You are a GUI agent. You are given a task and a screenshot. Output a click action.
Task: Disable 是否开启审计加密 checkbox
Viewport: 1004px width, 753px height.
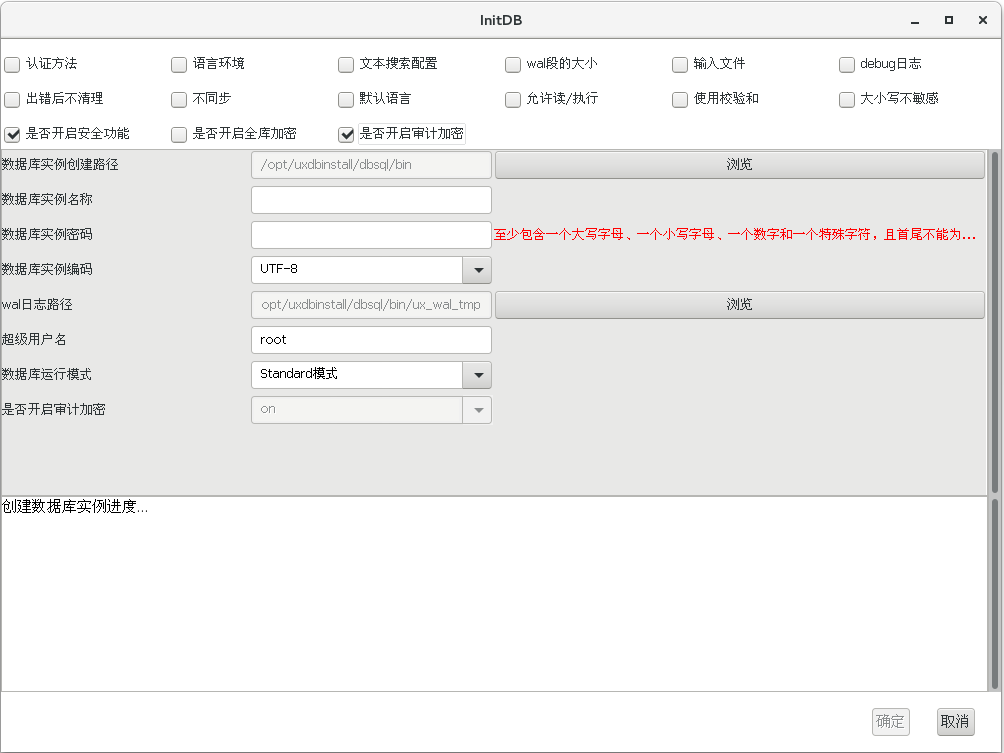[x=346, y=134]
